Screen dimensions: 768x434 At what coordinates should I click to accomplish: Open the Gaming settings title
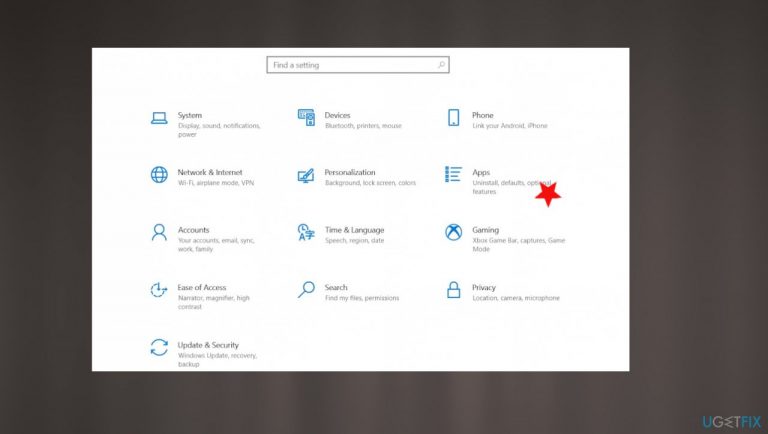tap(485, 230)
